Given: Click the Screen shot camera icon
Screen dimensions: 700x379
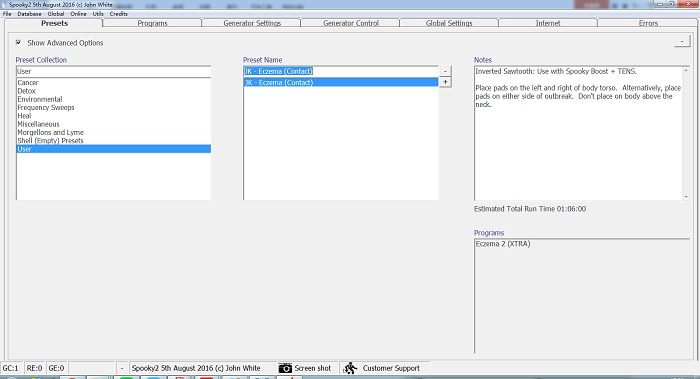Looking at the screenshot, I should pos(285,368).
